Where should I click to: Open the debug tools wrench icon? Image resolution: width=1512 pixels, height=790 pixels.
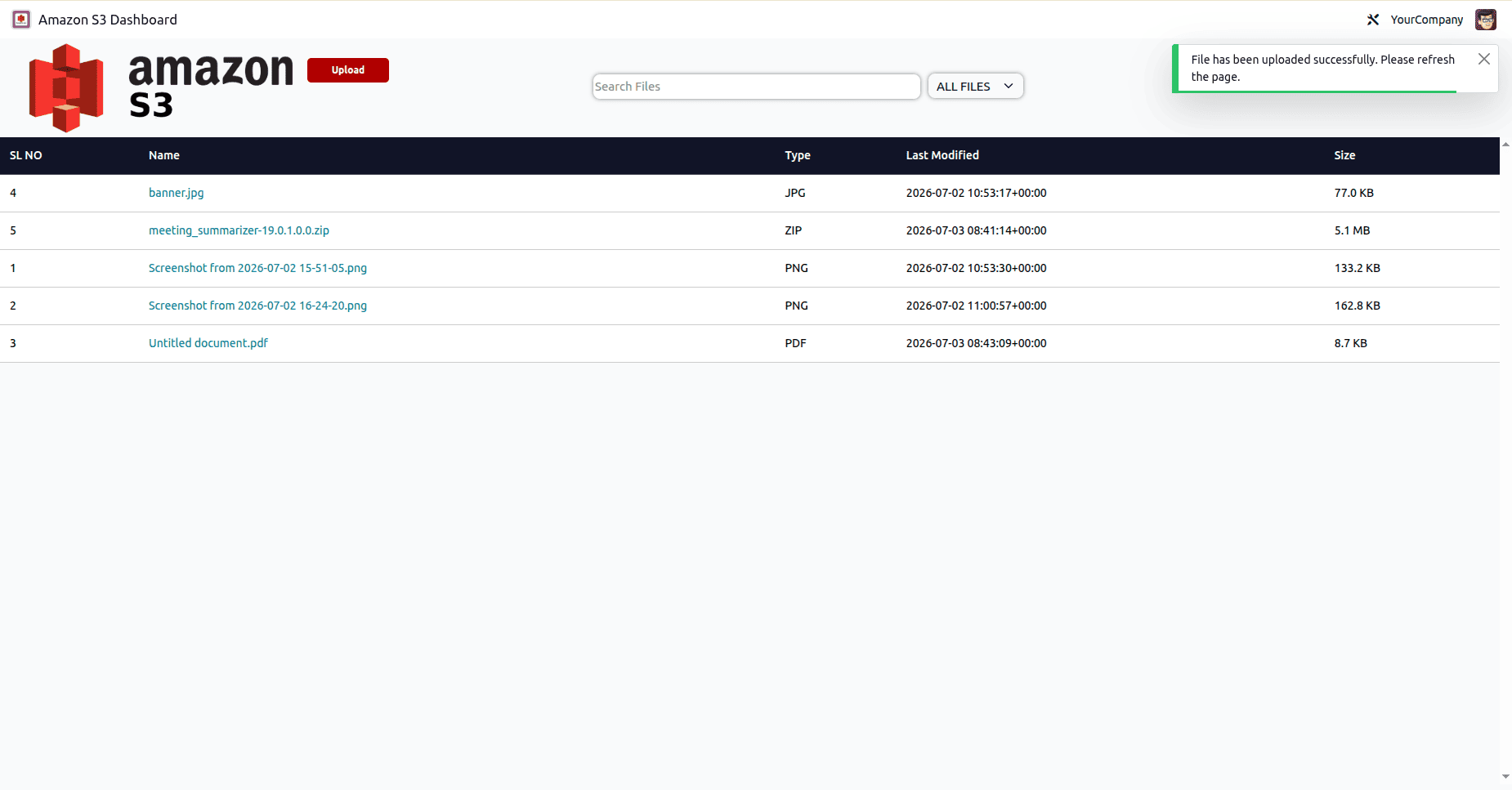click(x=1373, y=20)
